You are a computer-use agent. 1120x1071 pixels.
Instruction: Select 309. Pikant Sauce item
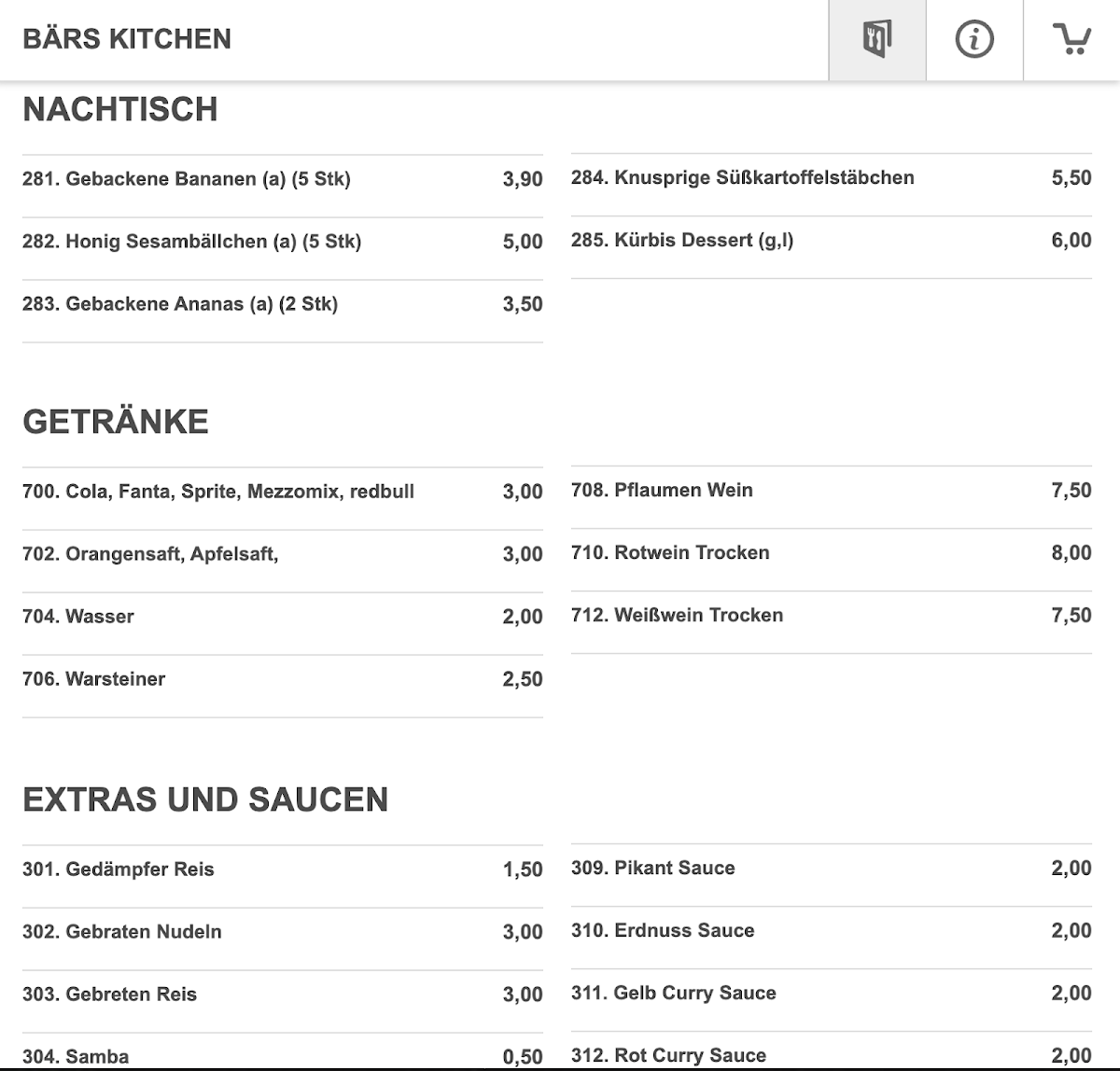(832, 875)
